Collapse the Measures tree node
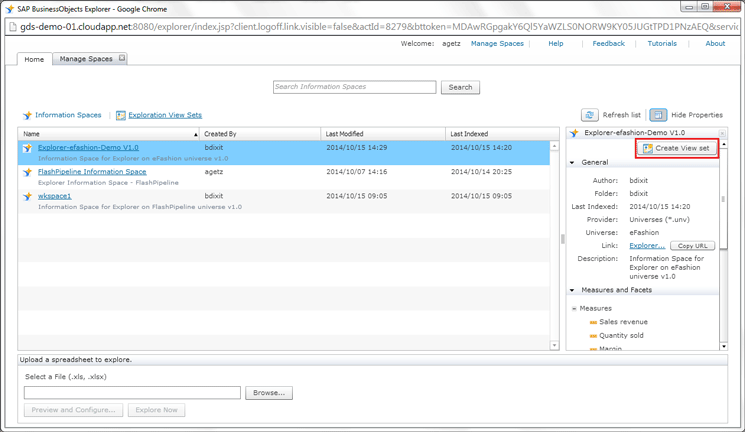The height and width of the screenshot is (432, 745). (574, 309)
